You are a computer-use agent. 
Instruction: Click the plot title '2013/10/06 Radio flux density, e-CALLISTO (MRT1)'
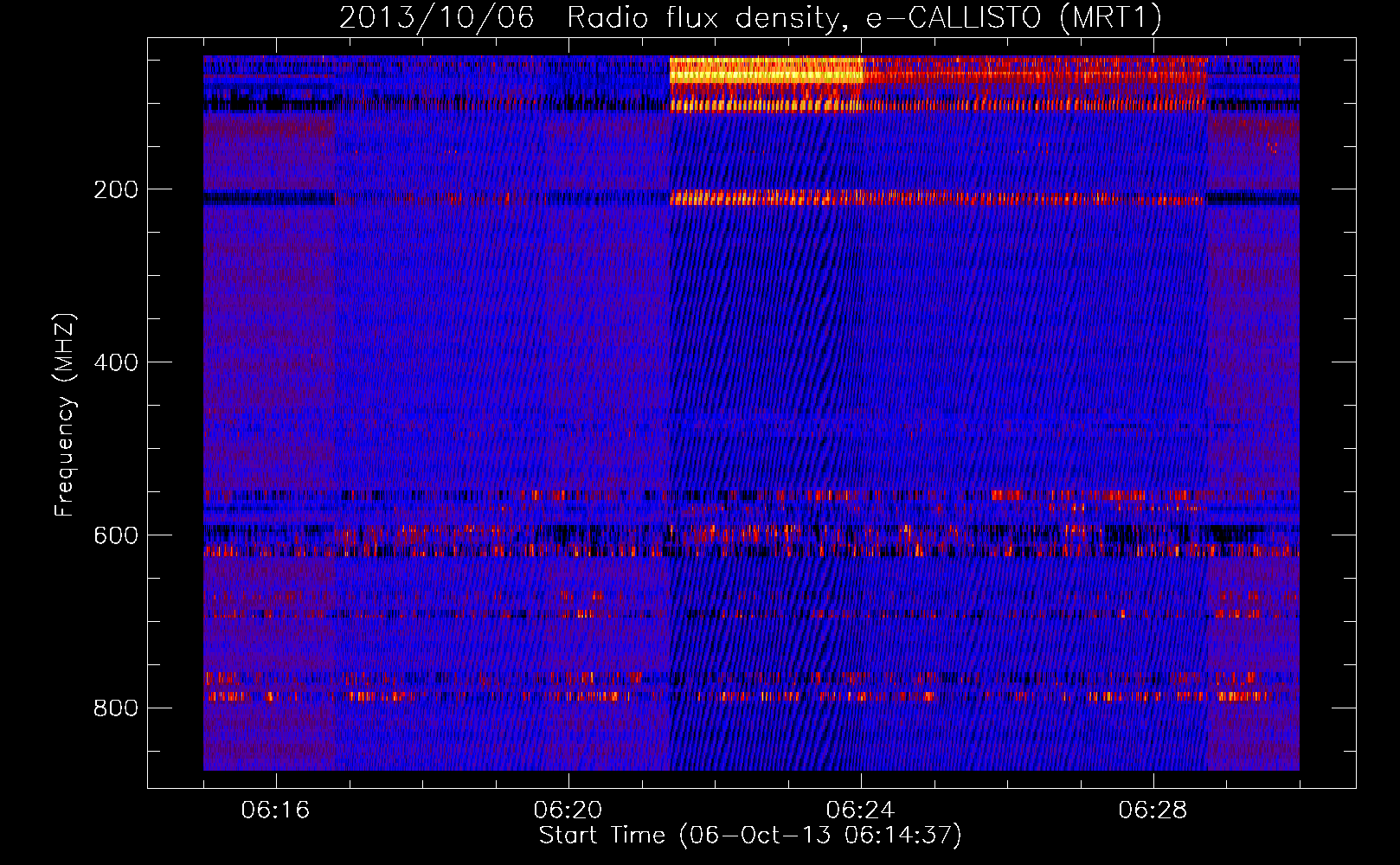coord(750,18)
